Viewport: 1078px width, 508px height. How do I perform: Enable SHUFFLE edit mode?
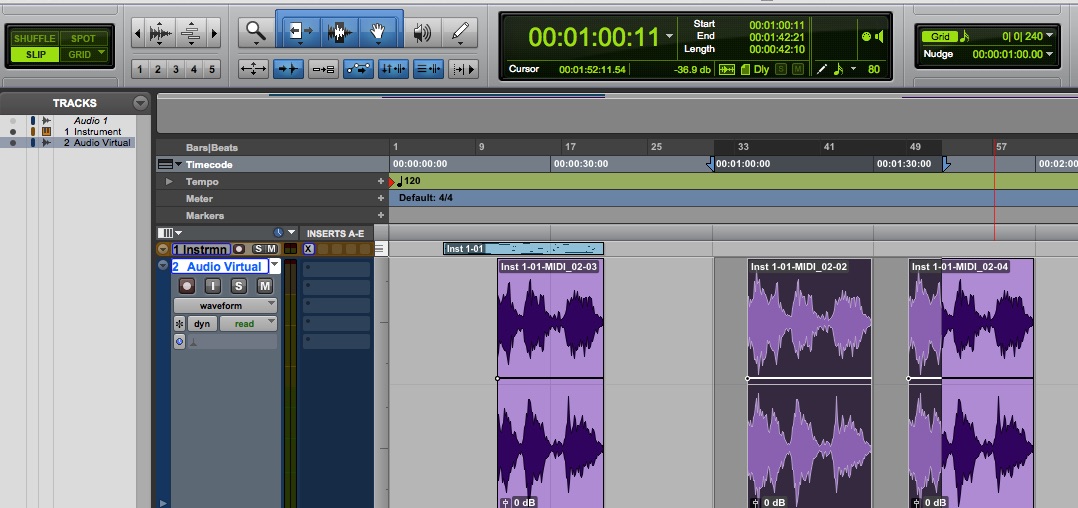34,38
